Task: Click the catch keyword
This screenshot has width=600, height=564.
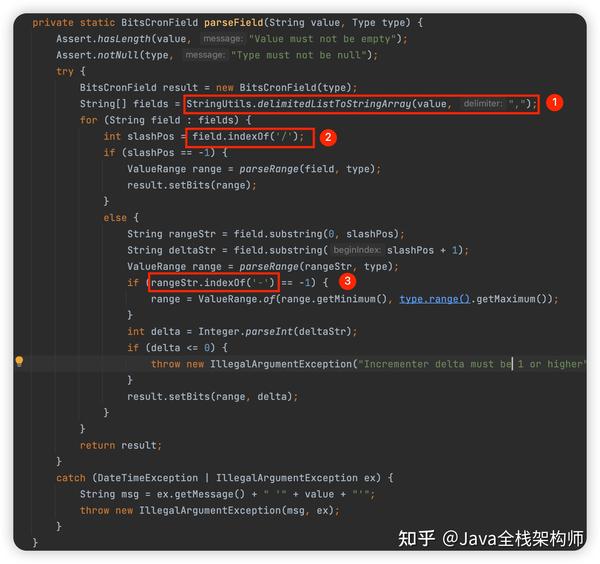Action: (71, 478)
